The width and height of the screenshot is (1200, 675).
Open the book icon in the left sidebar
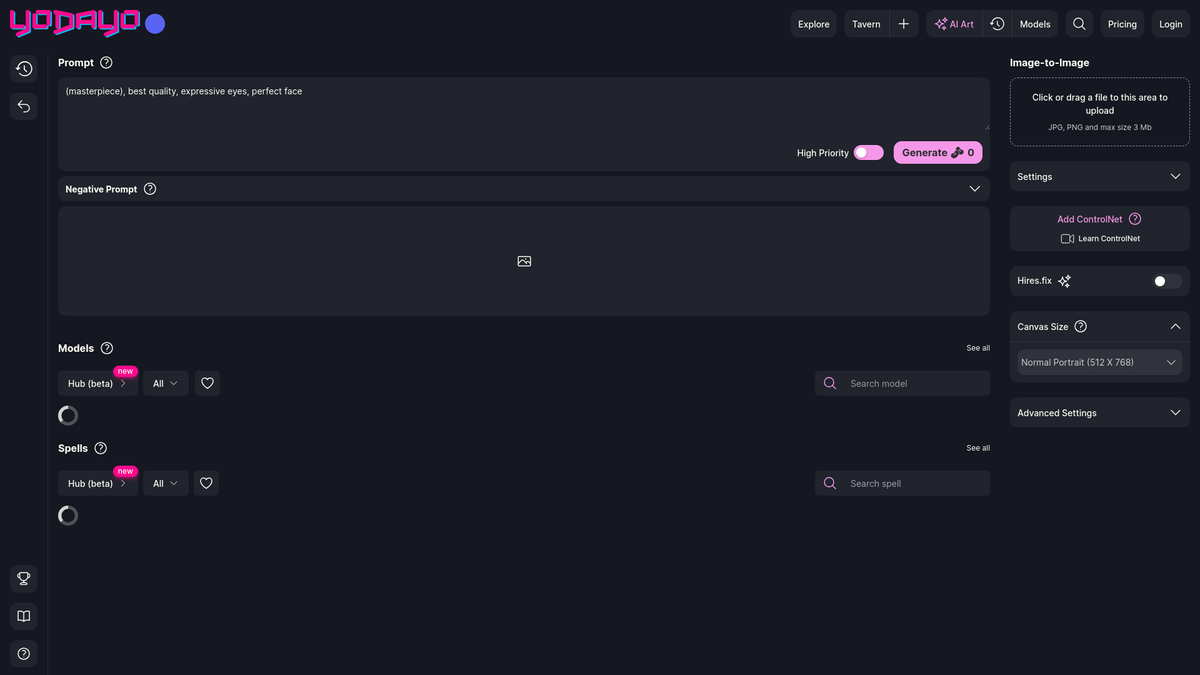[23, 616]
